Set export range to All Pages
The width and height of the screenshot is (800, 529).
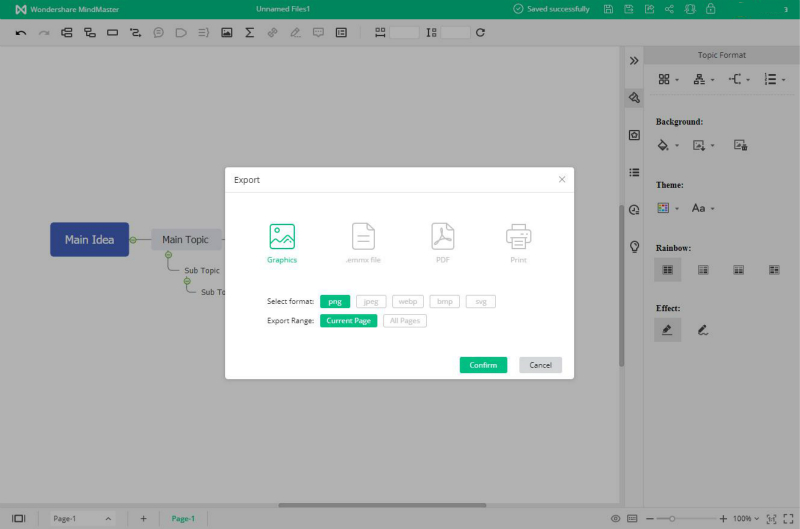tap(405, 321)
